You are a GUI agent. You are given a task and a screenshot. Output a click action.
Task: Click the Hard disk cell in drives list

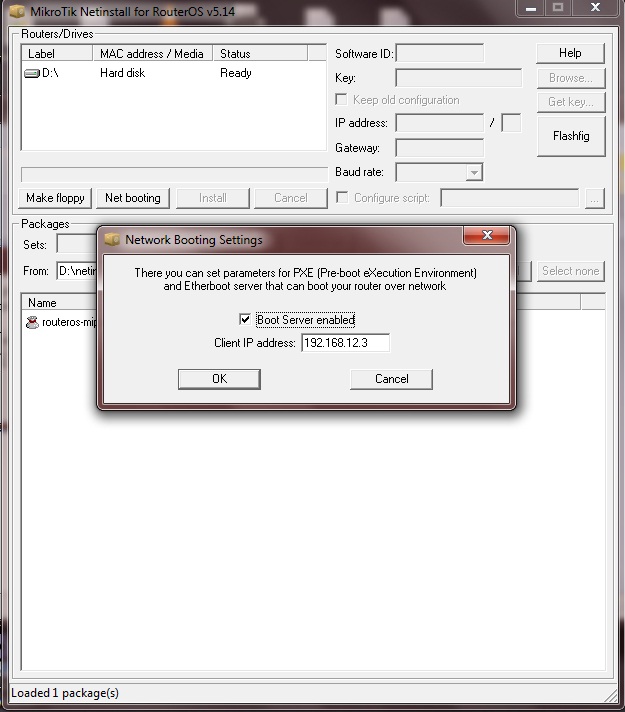tap(123, 73)
